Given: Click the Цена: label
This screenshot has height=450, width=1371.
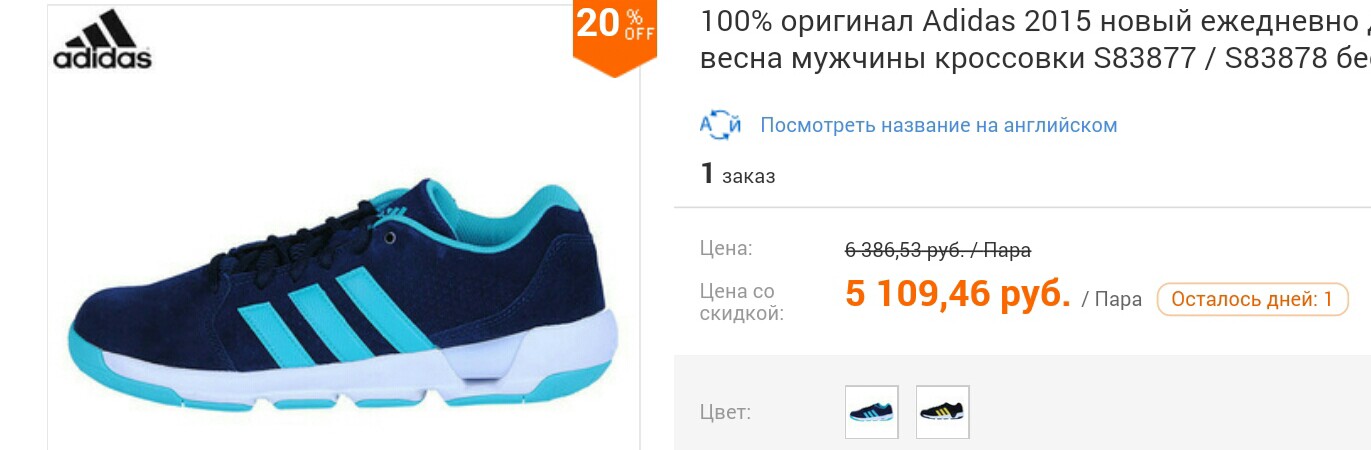Looking at the screenshot, I should [726, 249].
